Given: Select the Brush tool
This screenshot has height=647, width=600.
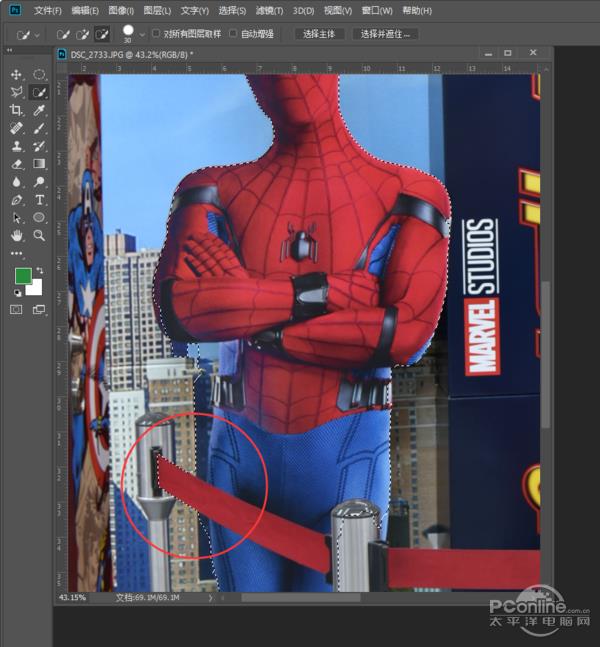Looking at the screenshot, I should [x=39, y=128].
